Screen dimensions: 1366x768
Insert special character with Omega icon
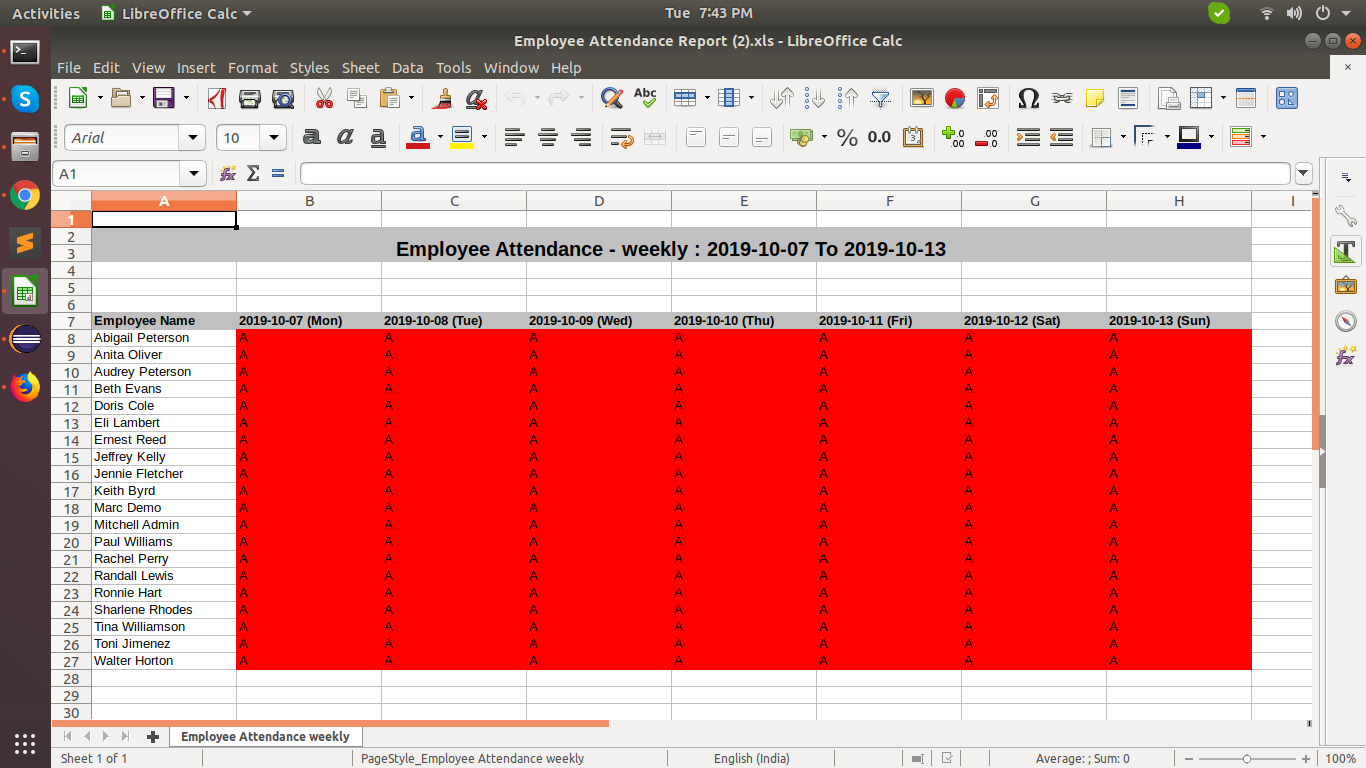1028,98
